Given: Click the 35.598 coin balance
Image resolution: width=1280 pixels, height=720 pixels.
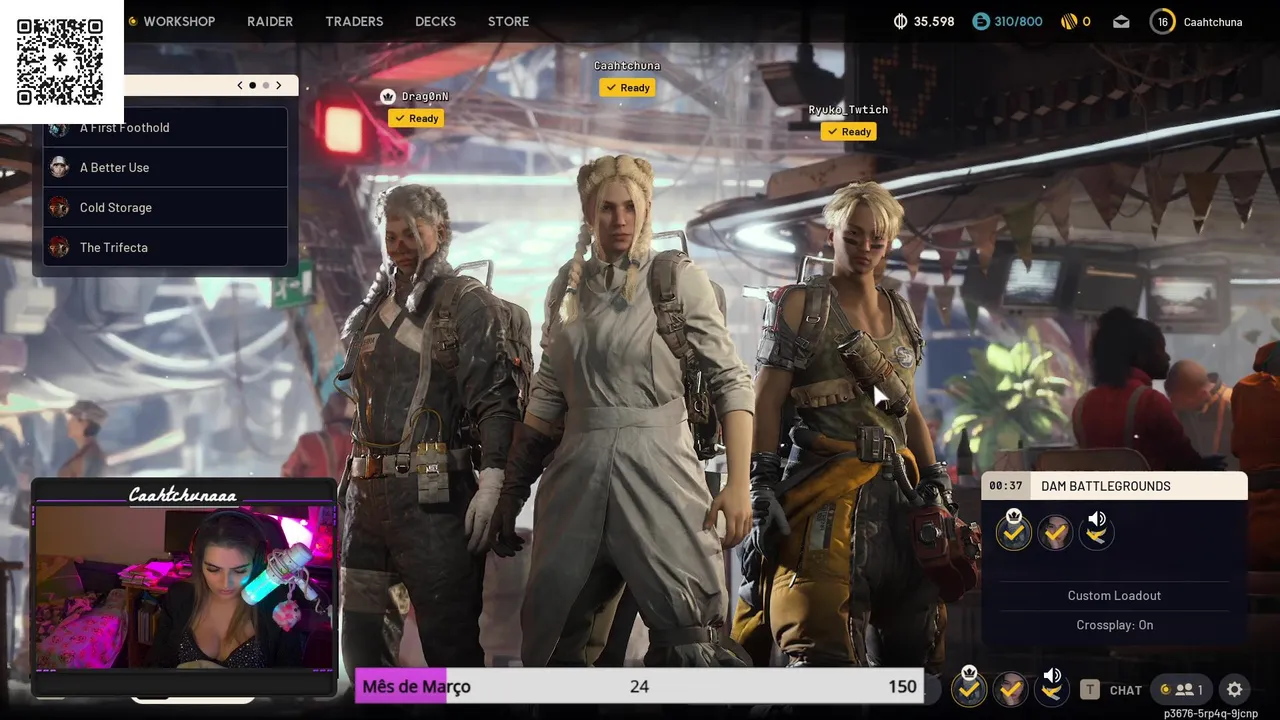Looking at the screenshot, I should (934, 21).
